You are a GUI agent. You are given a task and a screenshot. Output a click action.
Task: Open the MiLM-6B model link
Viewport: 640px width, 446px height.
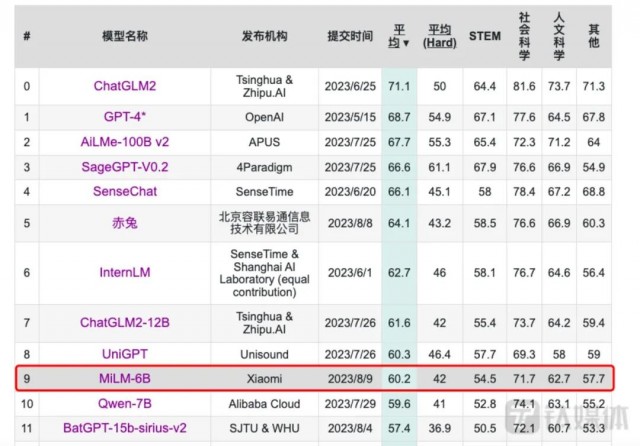[x=124, y=378]
